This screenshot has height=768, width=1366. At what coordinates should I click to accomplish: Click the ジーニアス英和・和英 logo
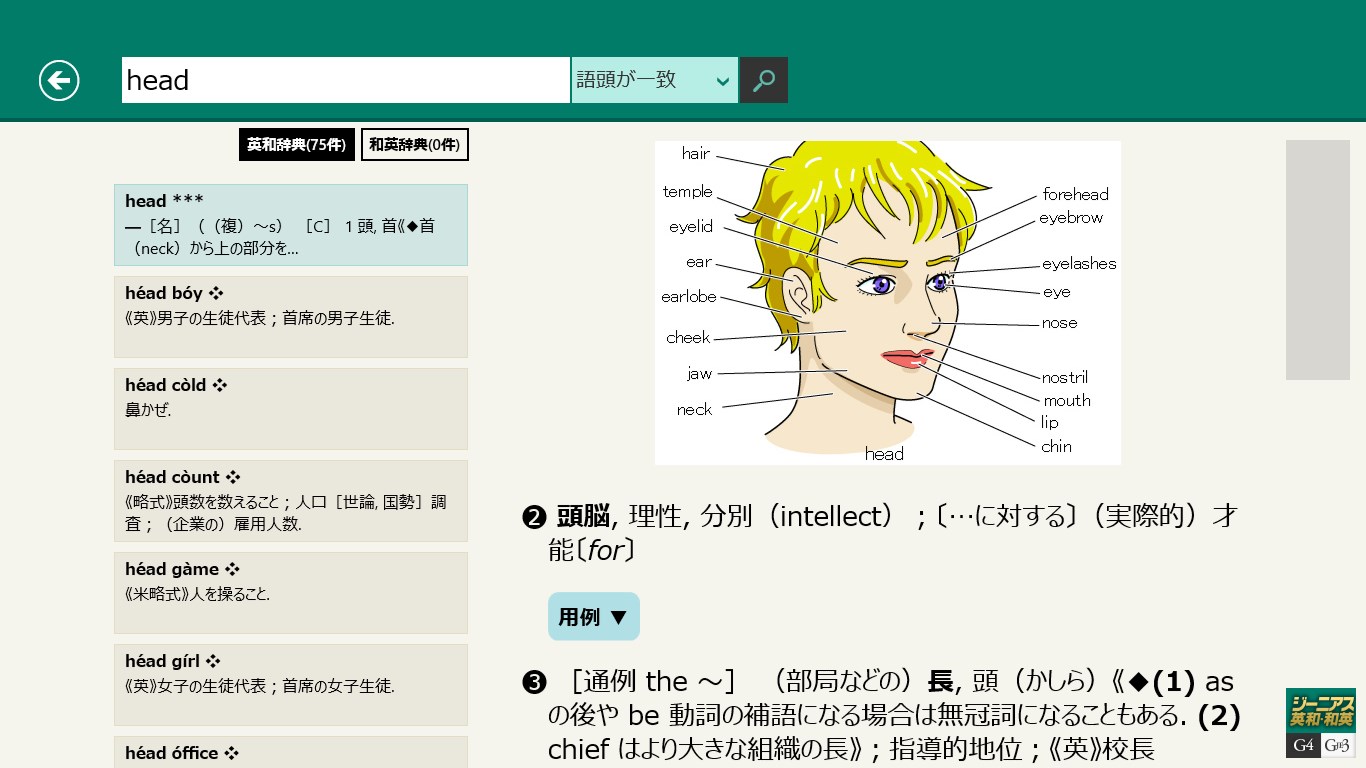pos(1320,711)
